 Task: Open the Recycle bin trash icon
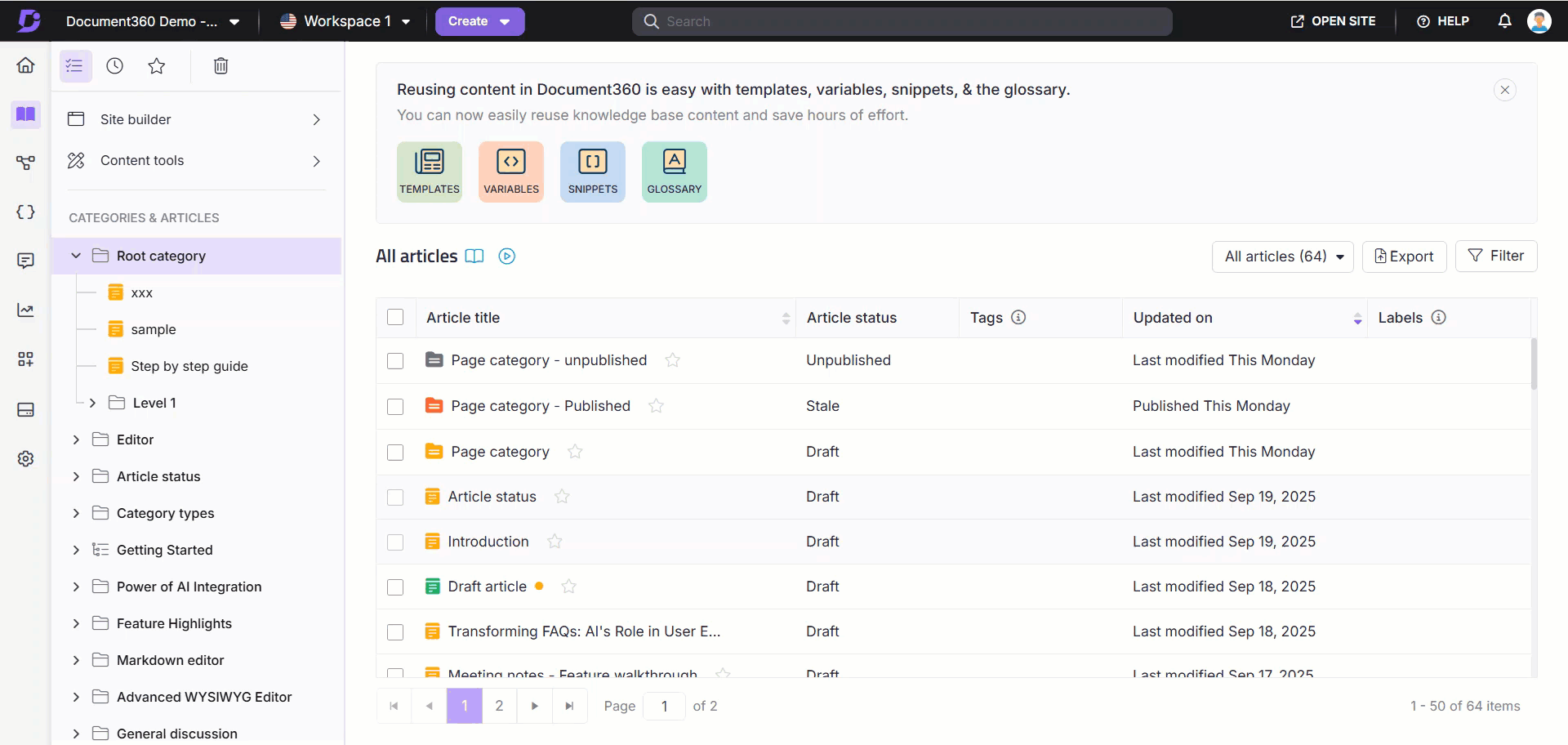(220, 66)
